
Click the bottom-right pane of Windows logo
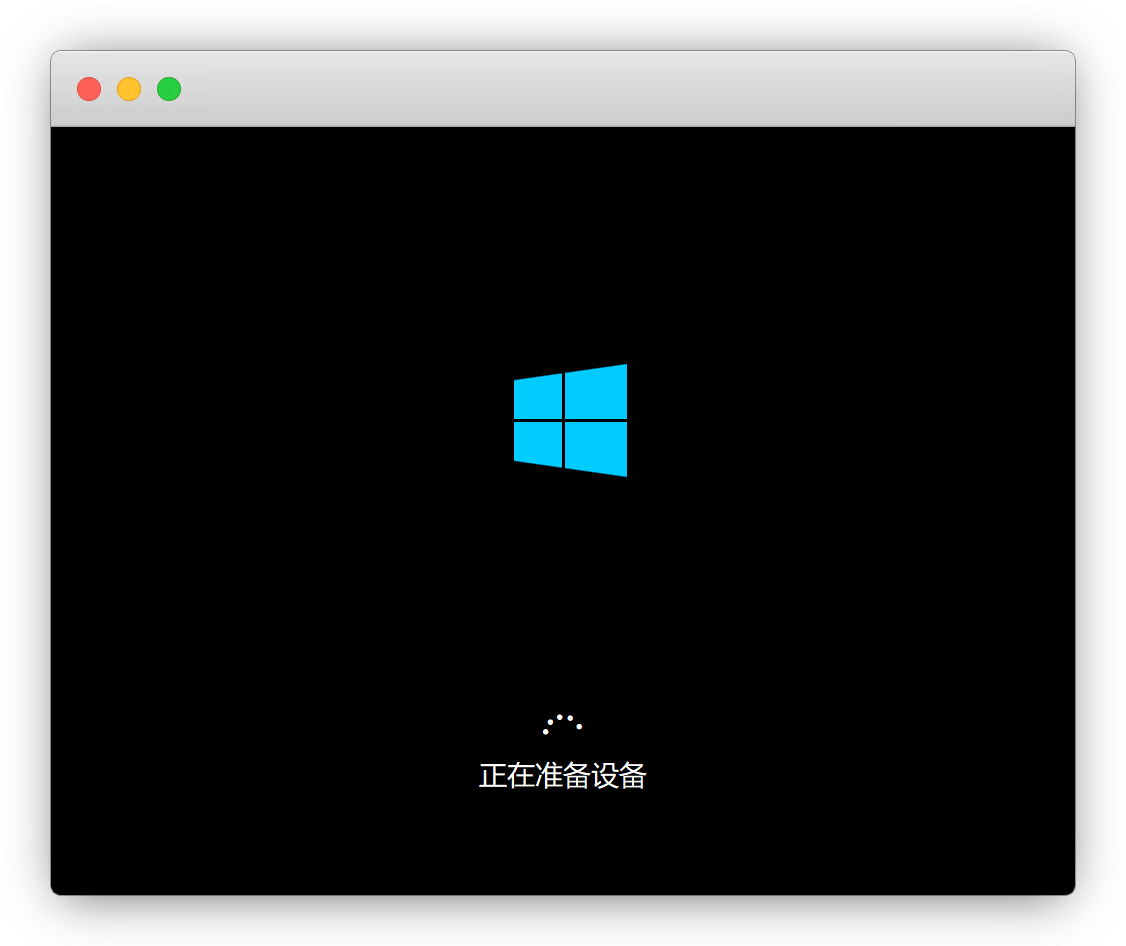[x=596, y=447]
